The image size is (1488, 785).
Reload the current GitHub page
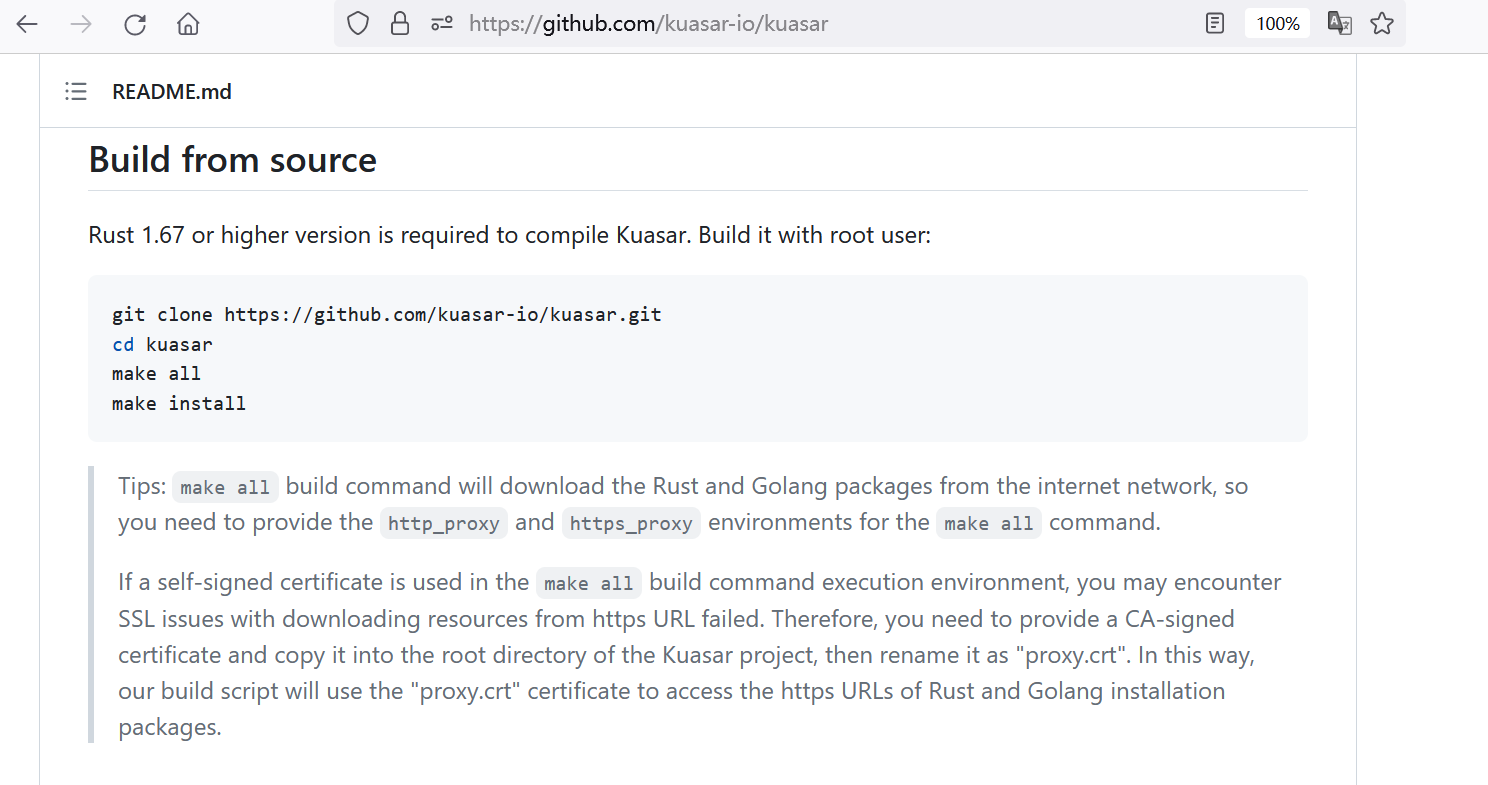point(135,24)
